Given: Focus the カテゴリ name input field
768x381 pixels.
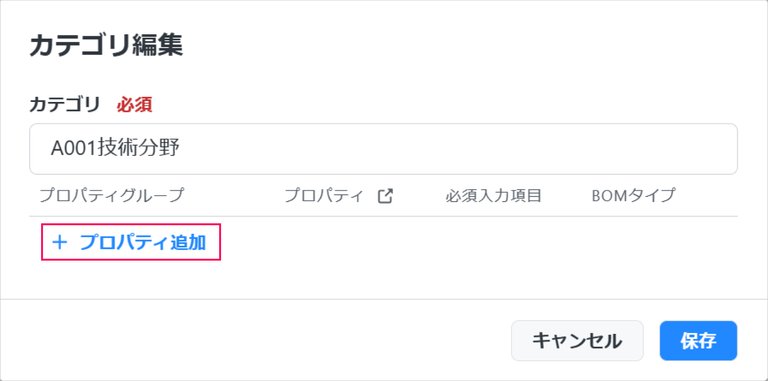Looking at the screenshot, I should pyautogui.click(x=384, y=149).
